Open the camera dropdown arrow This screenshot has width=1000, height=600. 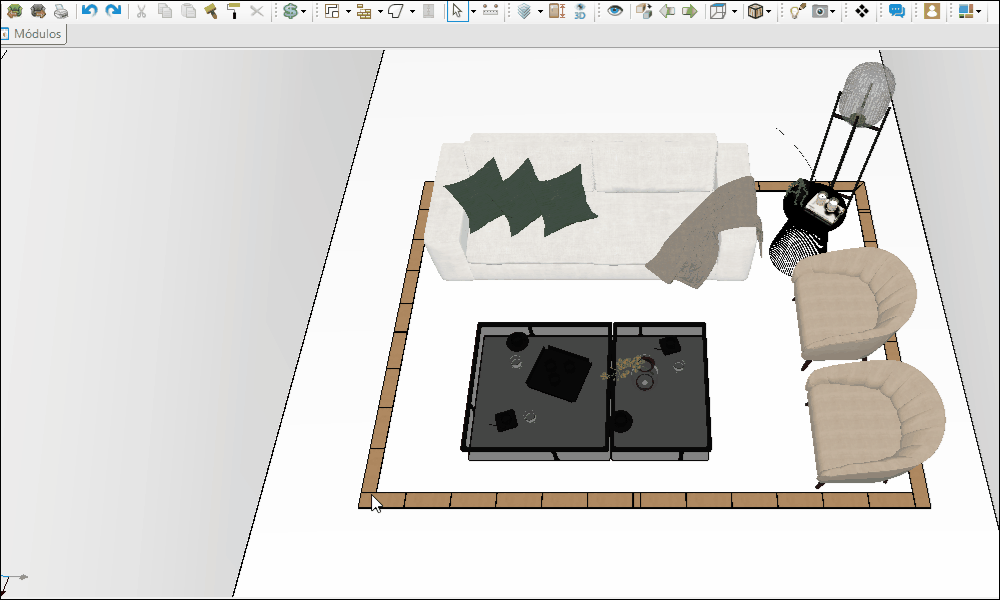(833, 11)
